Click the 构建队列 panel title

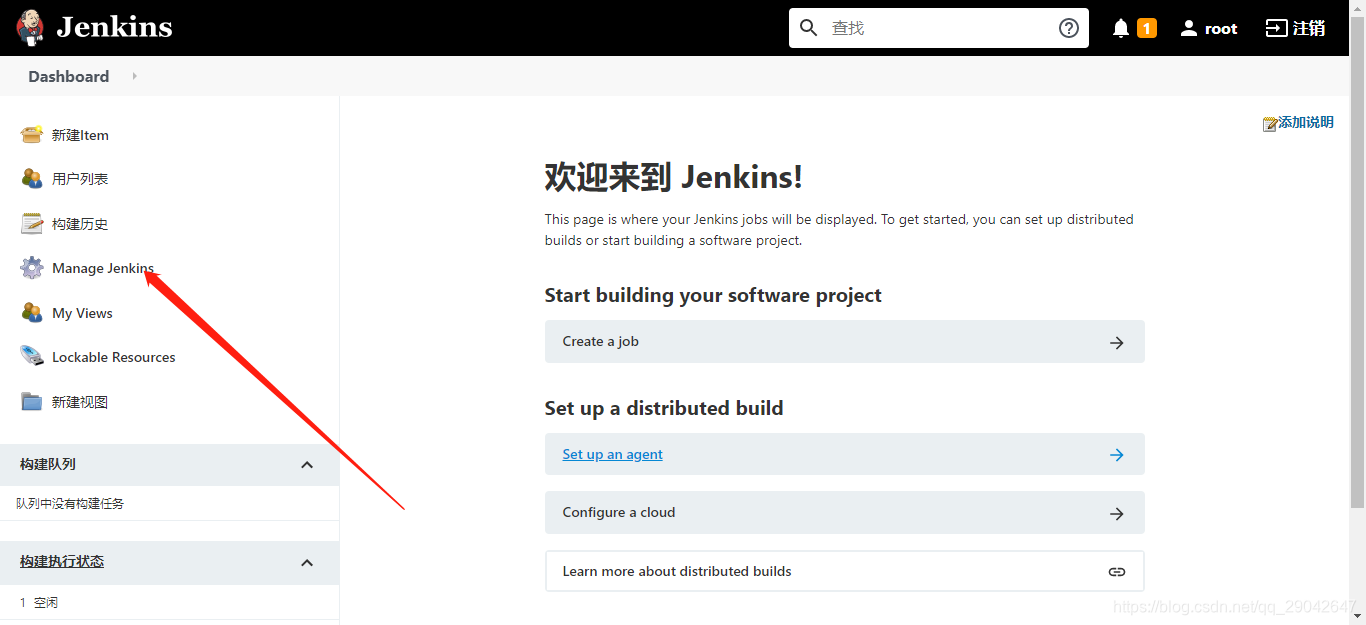tap(48, 464)
